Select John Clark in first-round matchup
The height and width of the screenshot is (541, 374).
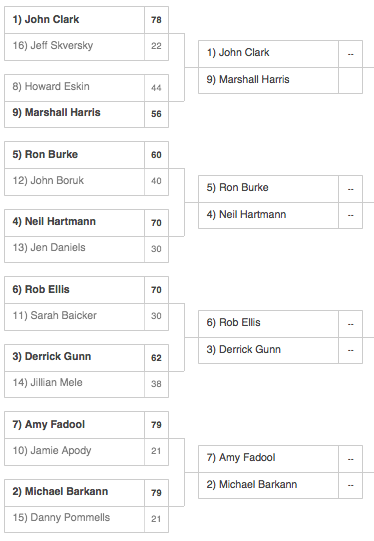tap(86, 20)
